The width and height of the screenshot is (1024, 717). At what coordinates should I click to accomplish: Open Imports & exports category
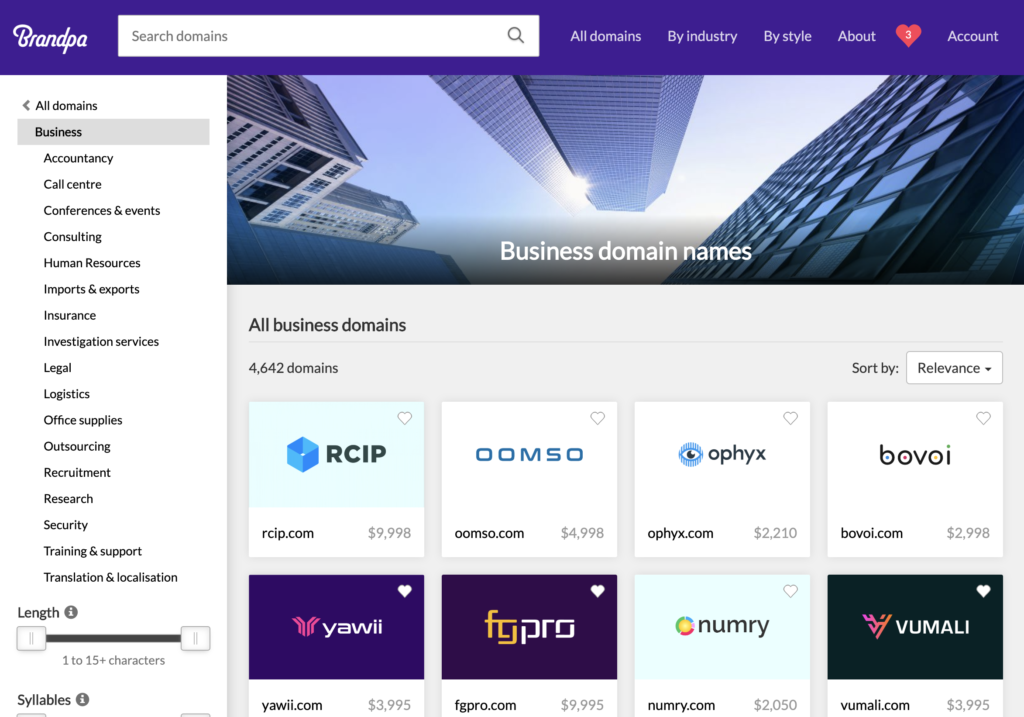[91, 289]
